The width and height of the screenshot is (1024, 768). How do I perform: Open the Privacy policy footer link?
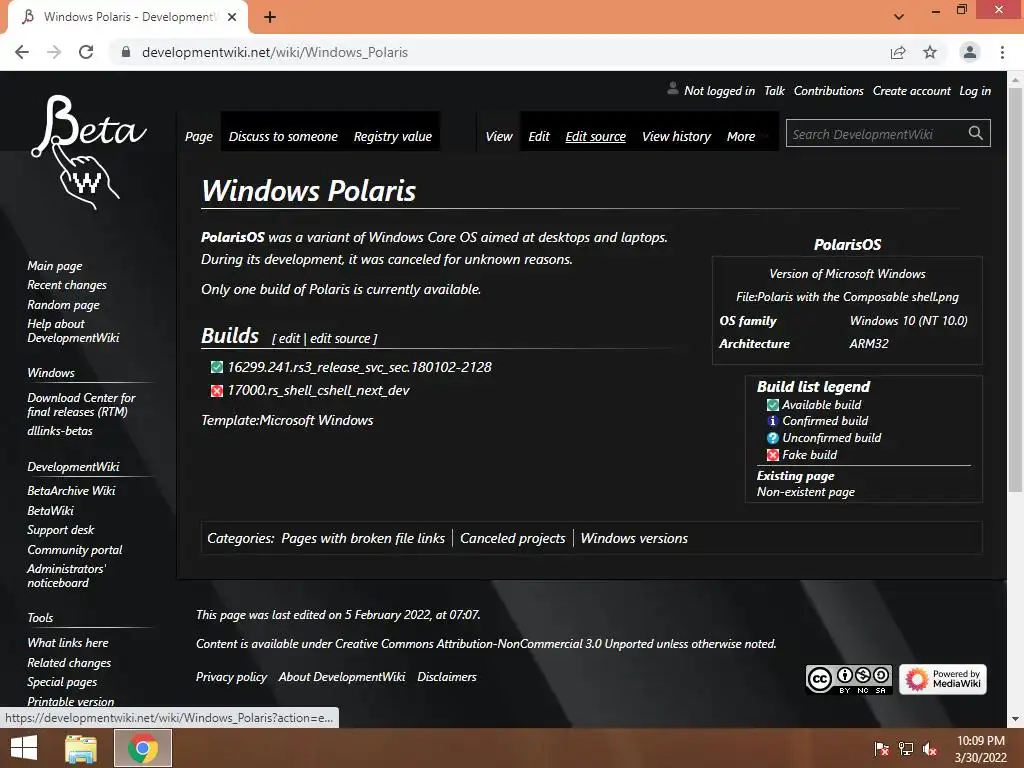[231, 677]
